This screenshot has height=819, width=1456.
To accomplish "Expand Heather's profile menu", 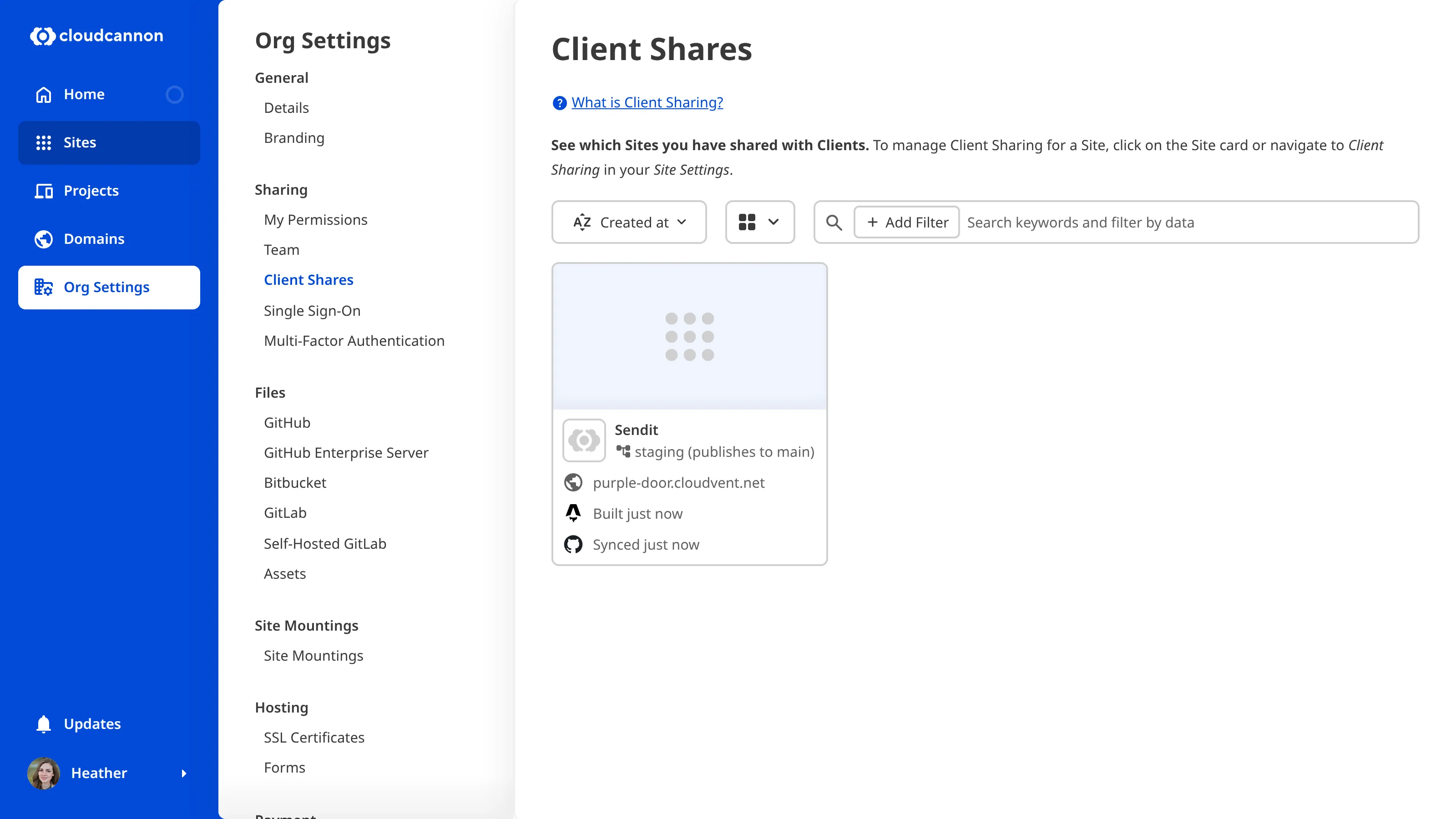I will pyautogui.click(x=184, y=773).
